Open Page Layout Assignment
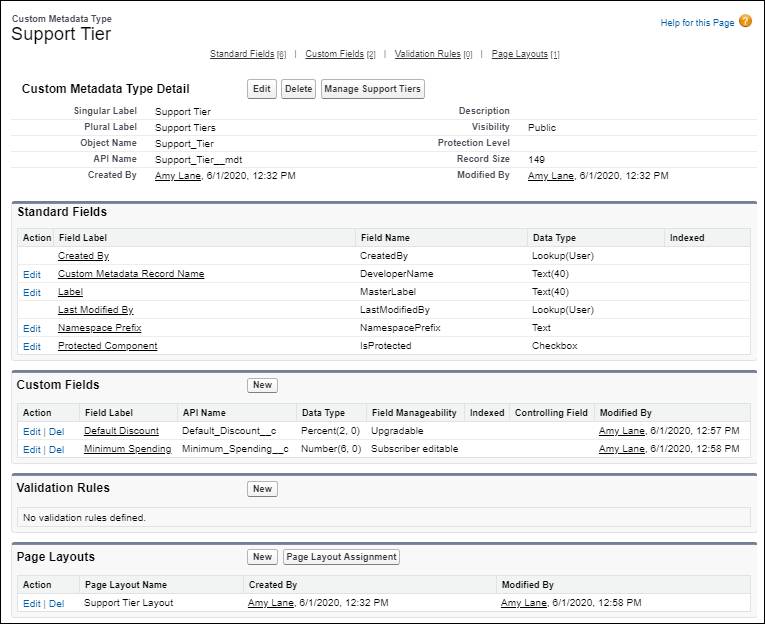The width and height of the screenshot is (765, 624). tap(342, 557)
